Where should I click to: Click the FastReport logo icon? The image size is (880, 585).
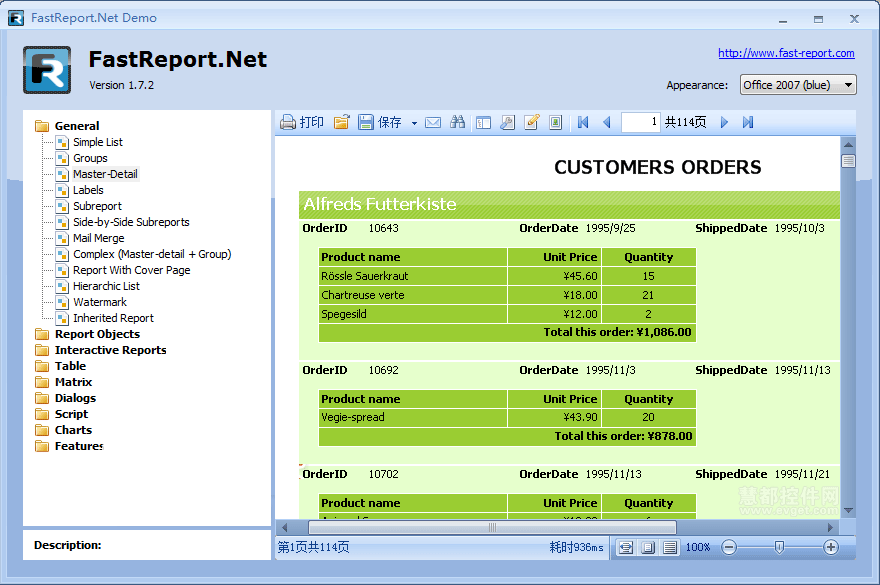[x=47, y=70]
